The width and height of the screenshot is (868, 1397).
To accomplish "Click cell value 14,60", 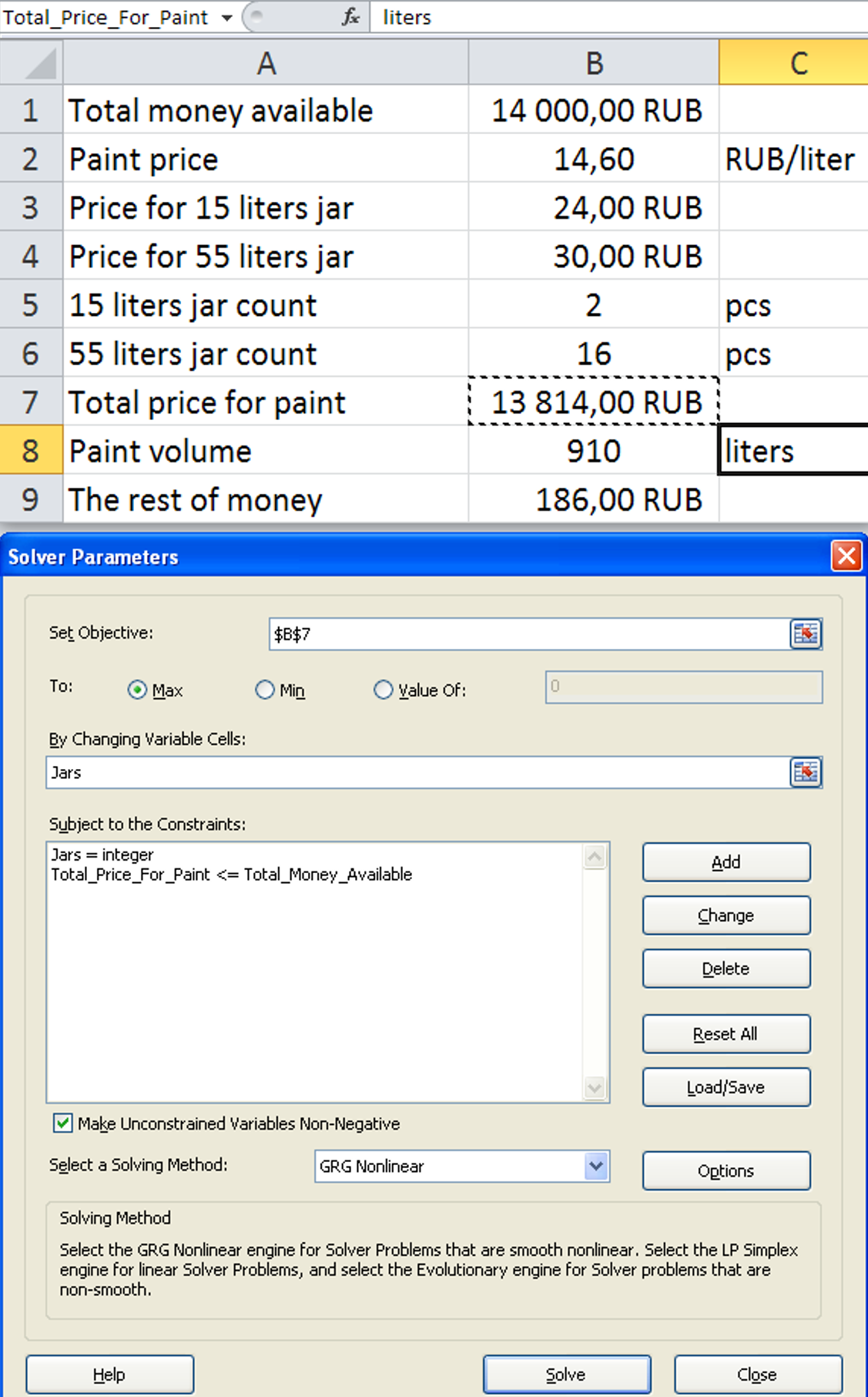I will click(594, 159).
